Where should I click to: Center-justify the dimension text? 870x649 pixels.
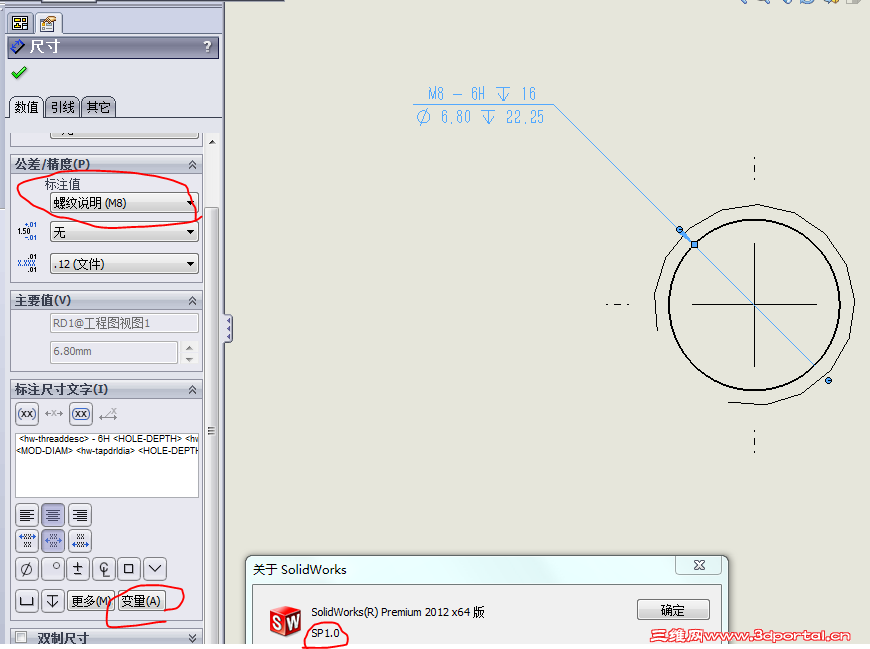tap(53, 515)
